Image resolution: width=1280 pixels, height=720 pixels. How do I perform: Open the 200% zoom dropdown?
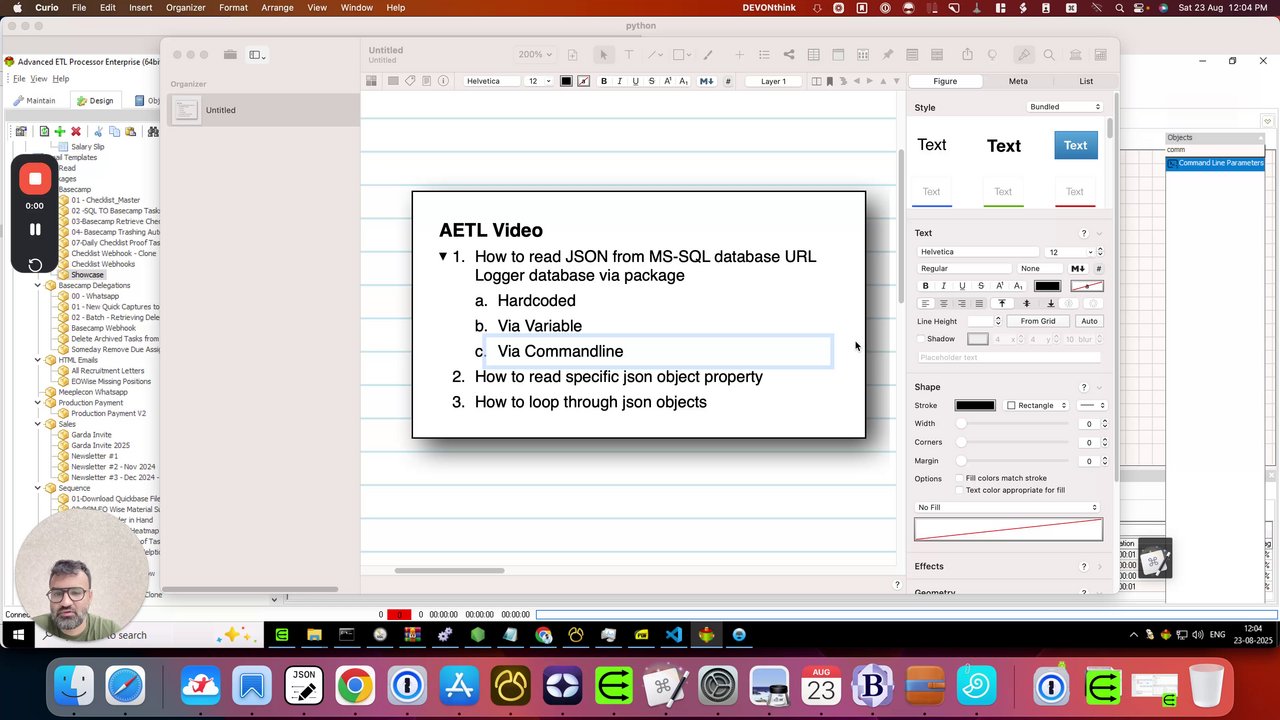534,55
